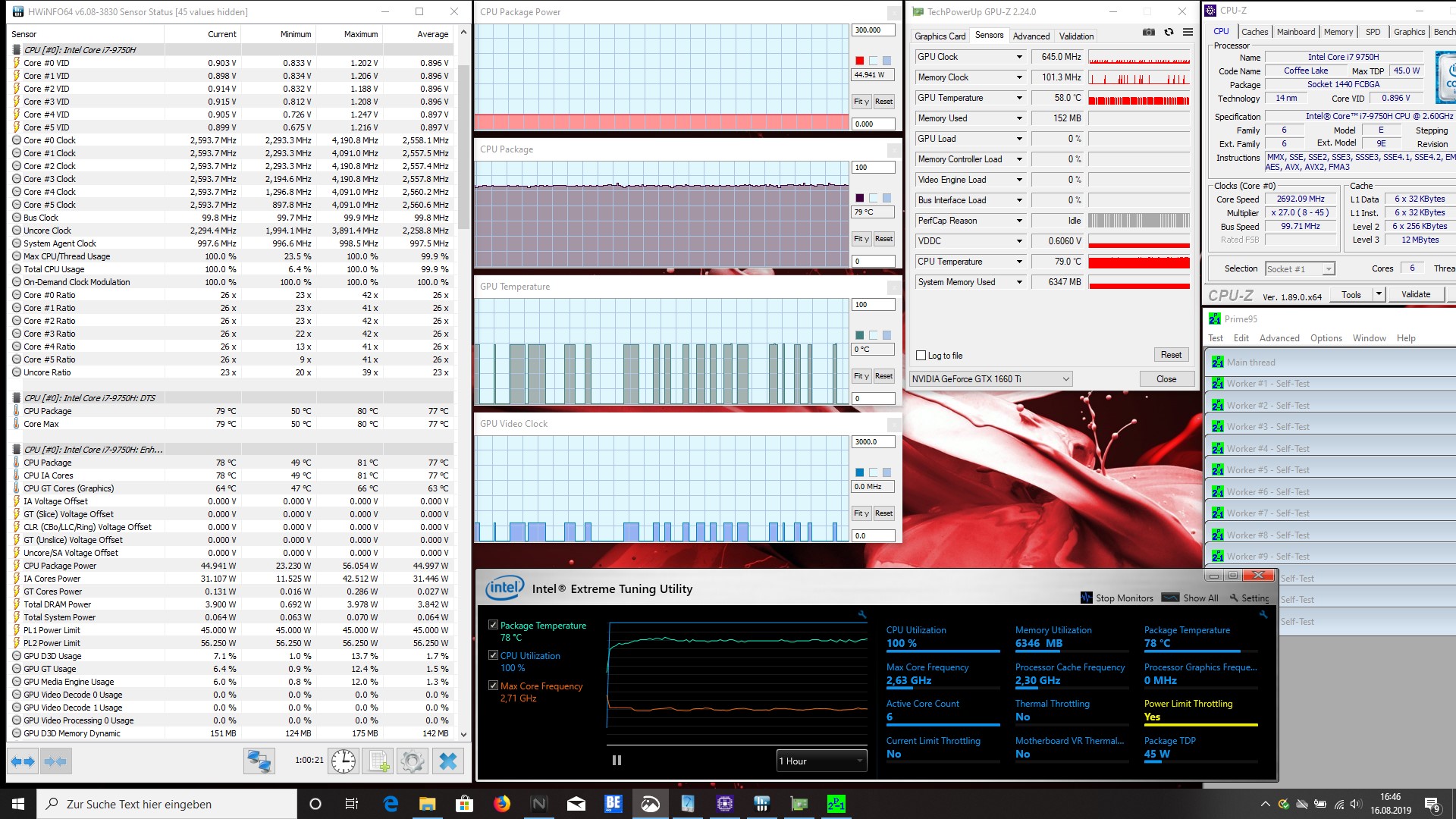Image resolution: width=1456 pixels, height=819 pixels.
Task: Open VDDC sensor dropdown in GPU-Z
Action: tap(1019, 241)
